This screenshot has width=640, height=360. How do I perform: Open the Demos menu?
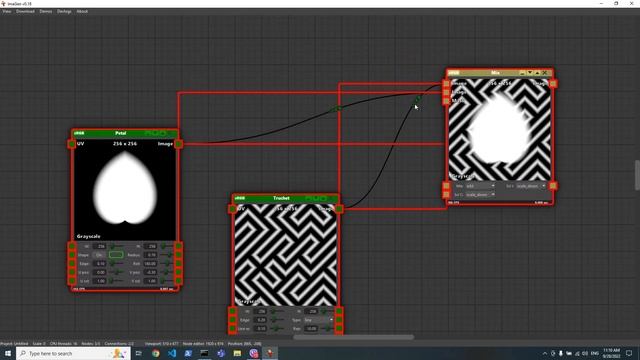click(x=46, y=11)
